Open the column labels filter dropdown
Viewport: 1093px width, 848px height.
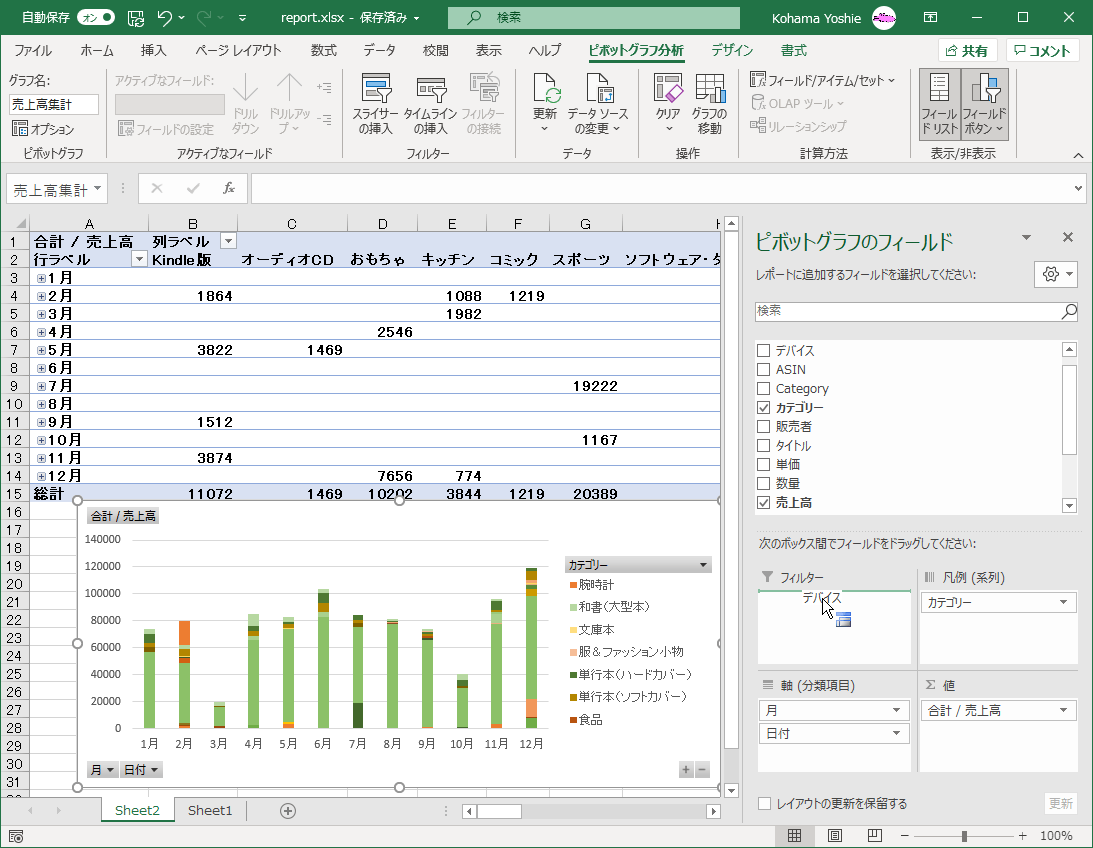tap(228, 241)
